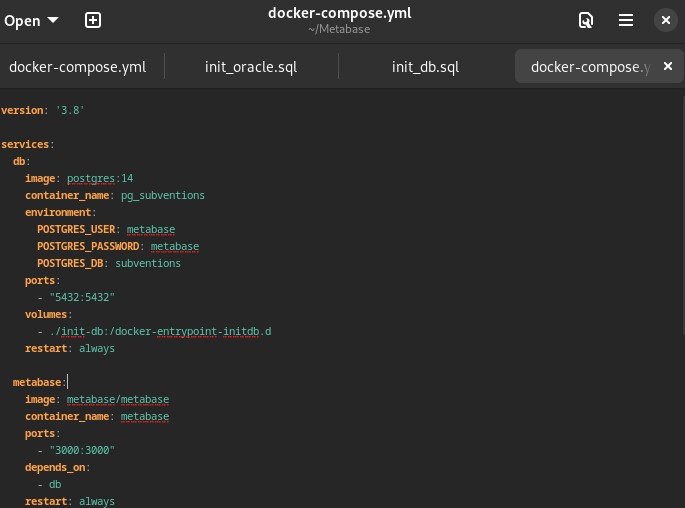Viewport: 685px width, 508px height.
Task: Click the metabase/metabase image value
Action: click(118, 399)
